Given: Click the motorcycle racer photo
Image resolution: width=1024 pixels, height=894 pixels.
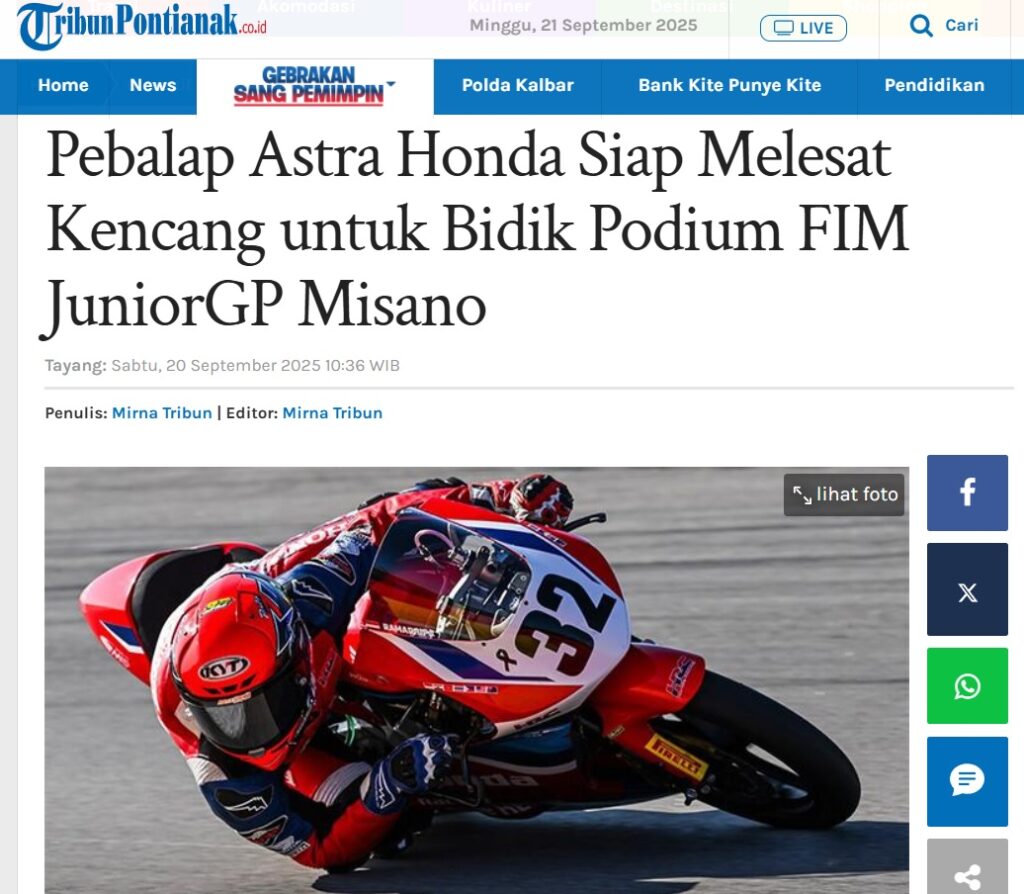Looking at the screenshot, I should [477, 679].
